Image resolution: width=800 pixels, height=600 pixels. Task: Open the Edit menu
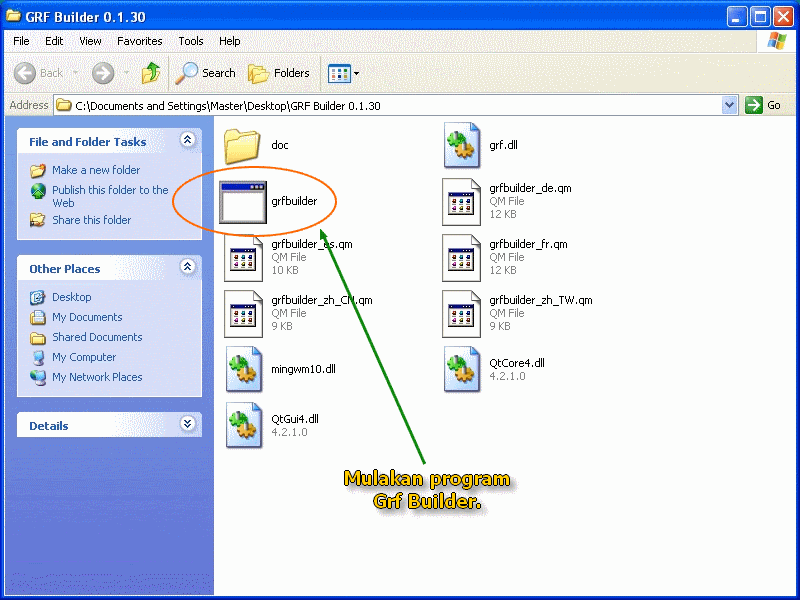(x=54, y=41)
